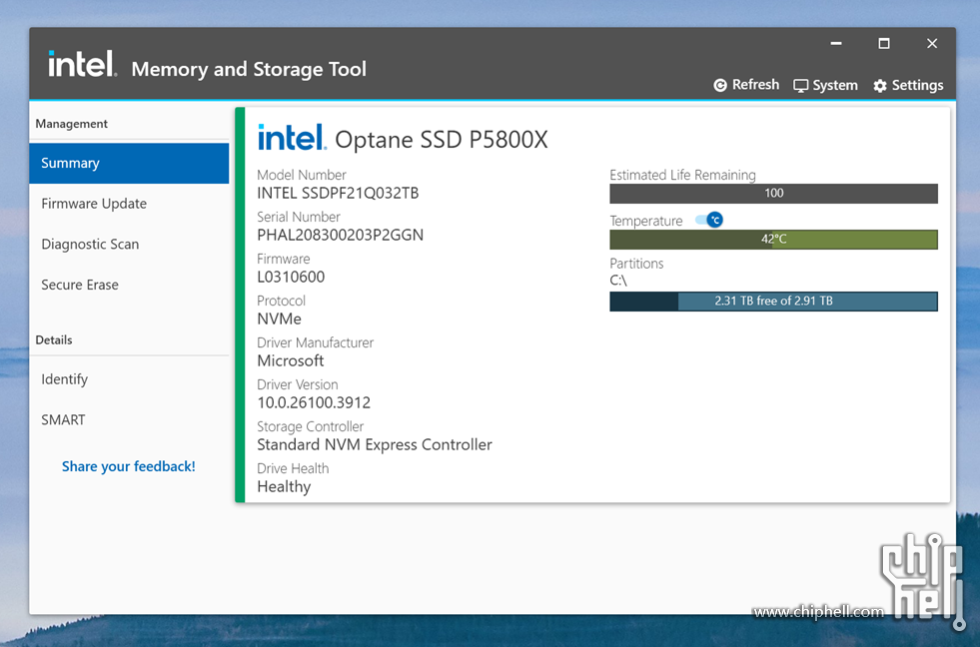Open the System view button
Viewport: 980px width, 647px height.
(835, 85)
